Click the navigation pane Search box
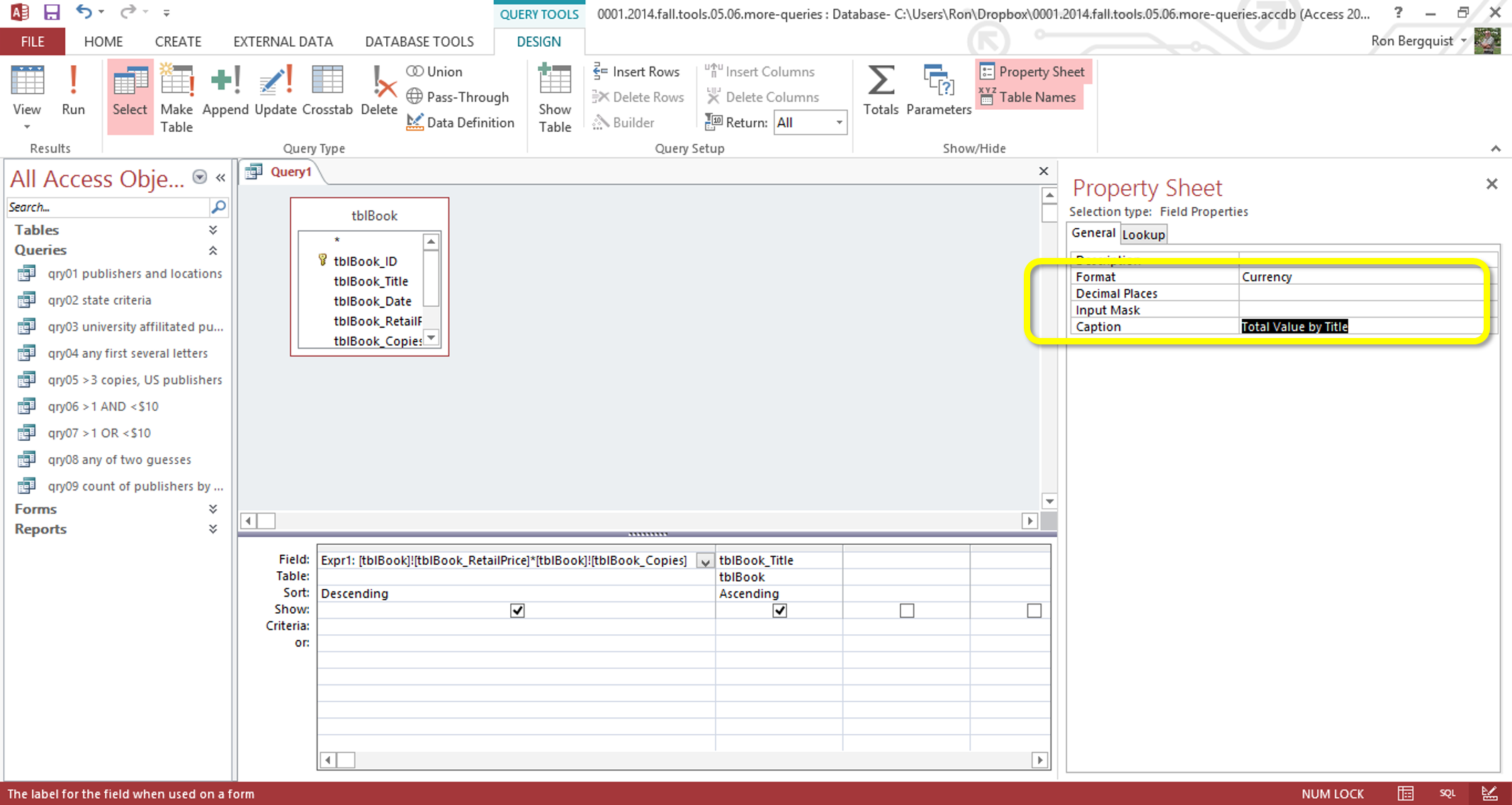The height and width of the screenshot is (805, 1512). (x=106, y=208)
